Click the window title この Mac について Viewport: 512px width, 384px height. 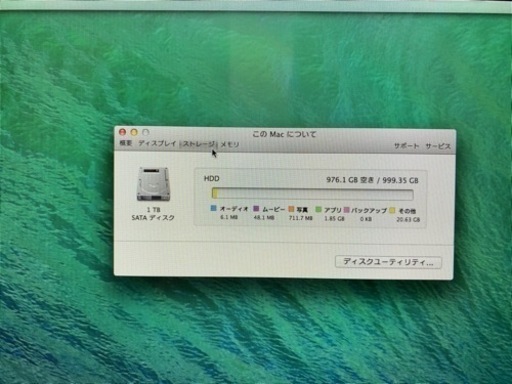pos(284,134)
